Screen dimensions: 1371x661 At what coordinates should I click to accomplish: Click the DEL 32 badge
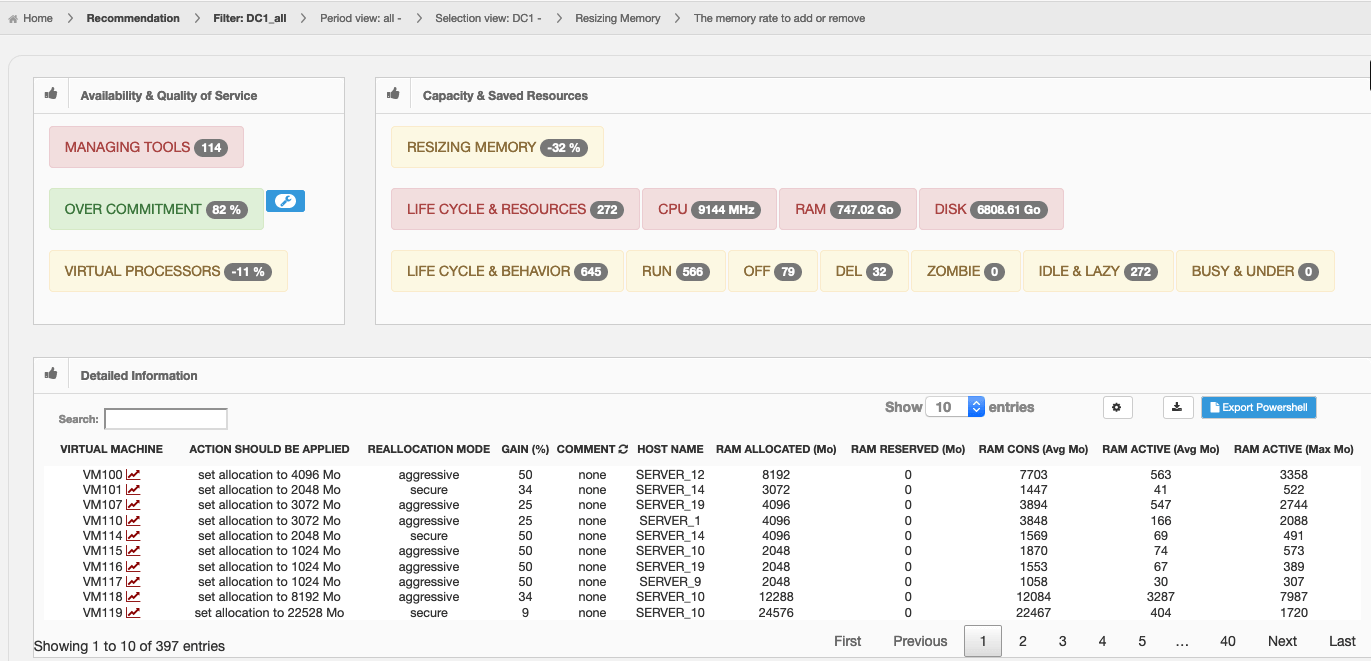point(864,271)
